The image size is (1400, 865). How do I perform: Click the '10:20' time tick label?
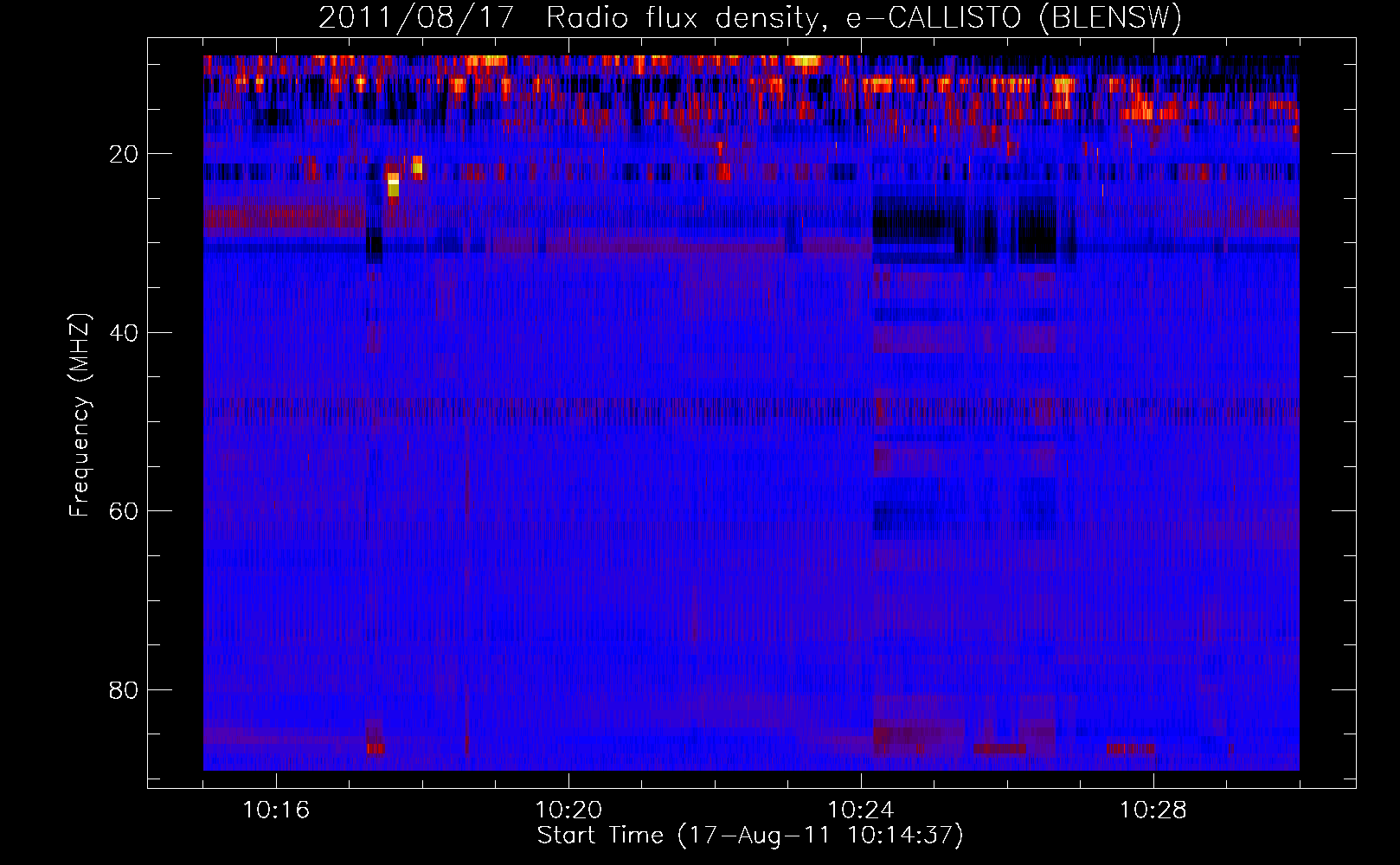[568, 810]
